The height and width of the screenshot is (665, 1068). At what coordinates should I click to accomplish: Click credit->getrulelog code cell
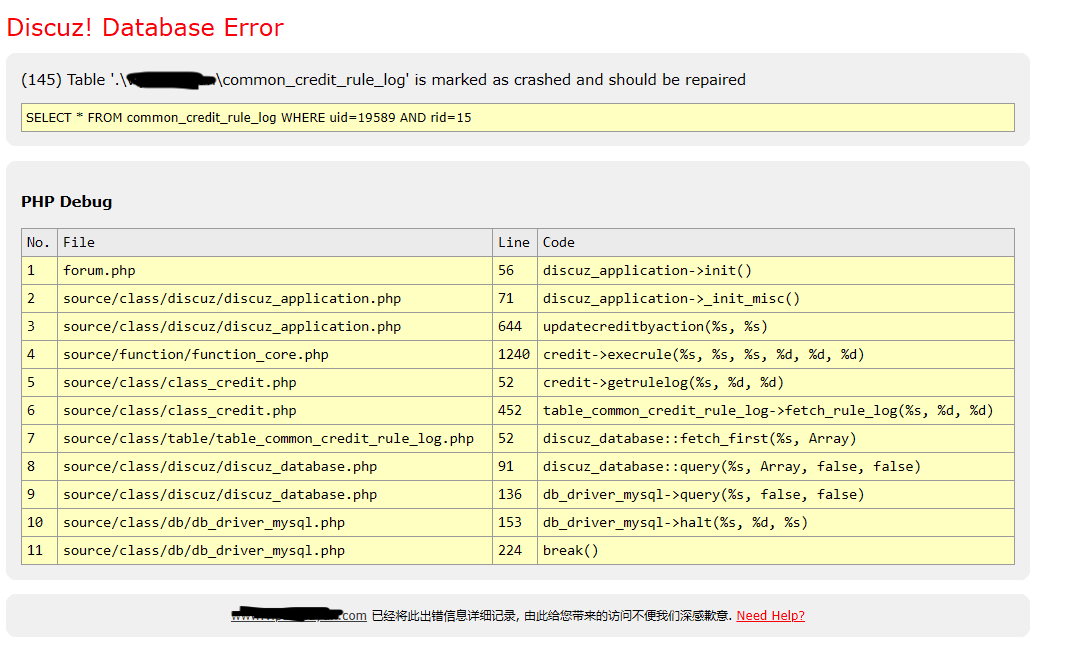click(776, 382)
